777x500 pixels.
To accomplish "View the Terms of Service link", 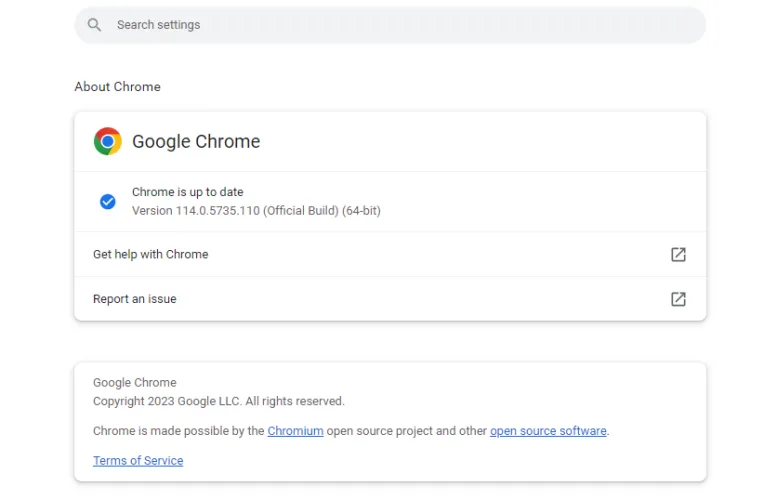I will [138, 461].
